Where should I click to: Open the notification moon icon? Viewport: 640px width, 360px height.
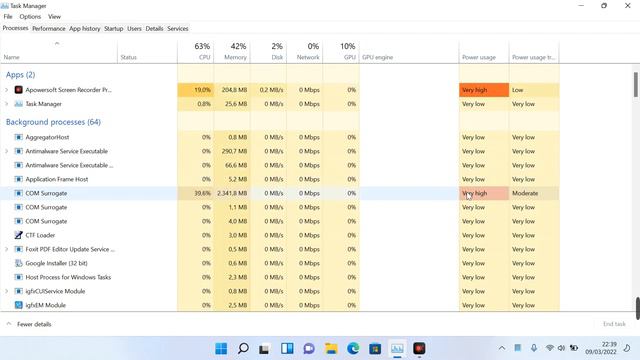(x=627, y=348)
